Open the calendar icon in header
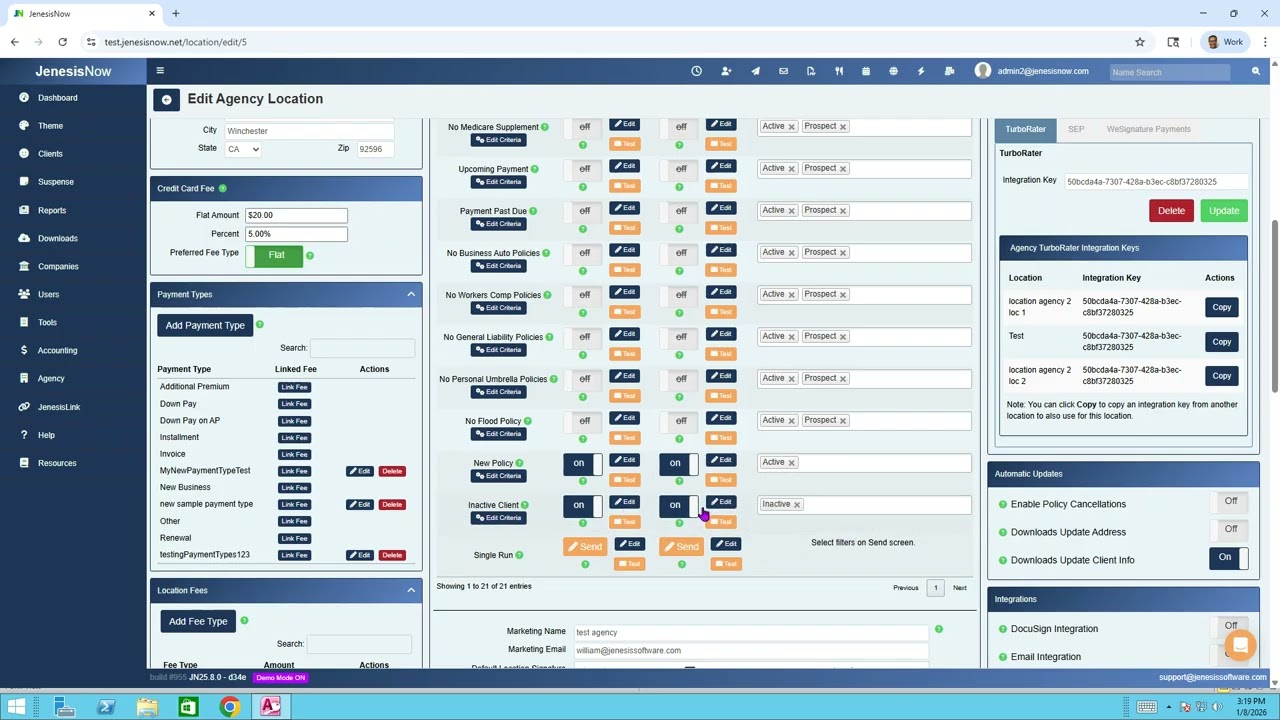Image resolution: width=1280 pixels, height=720 pixels. tap(866, 71)
